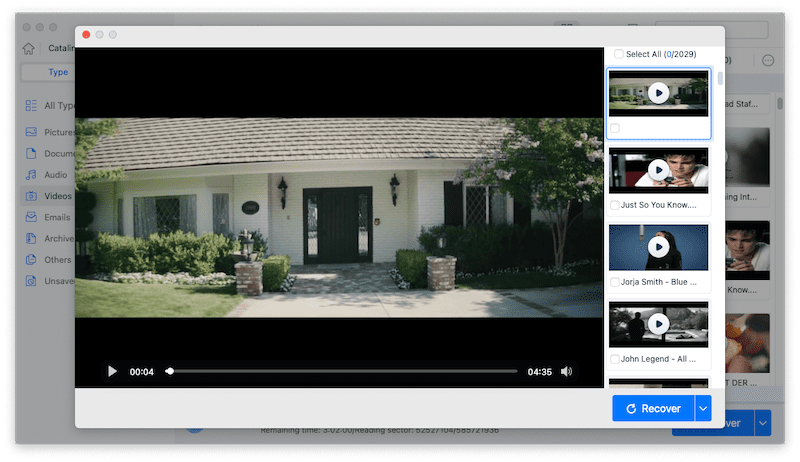Select the Archives icon in sidebar
The image size is (800, 462).
tap(31, 238)
